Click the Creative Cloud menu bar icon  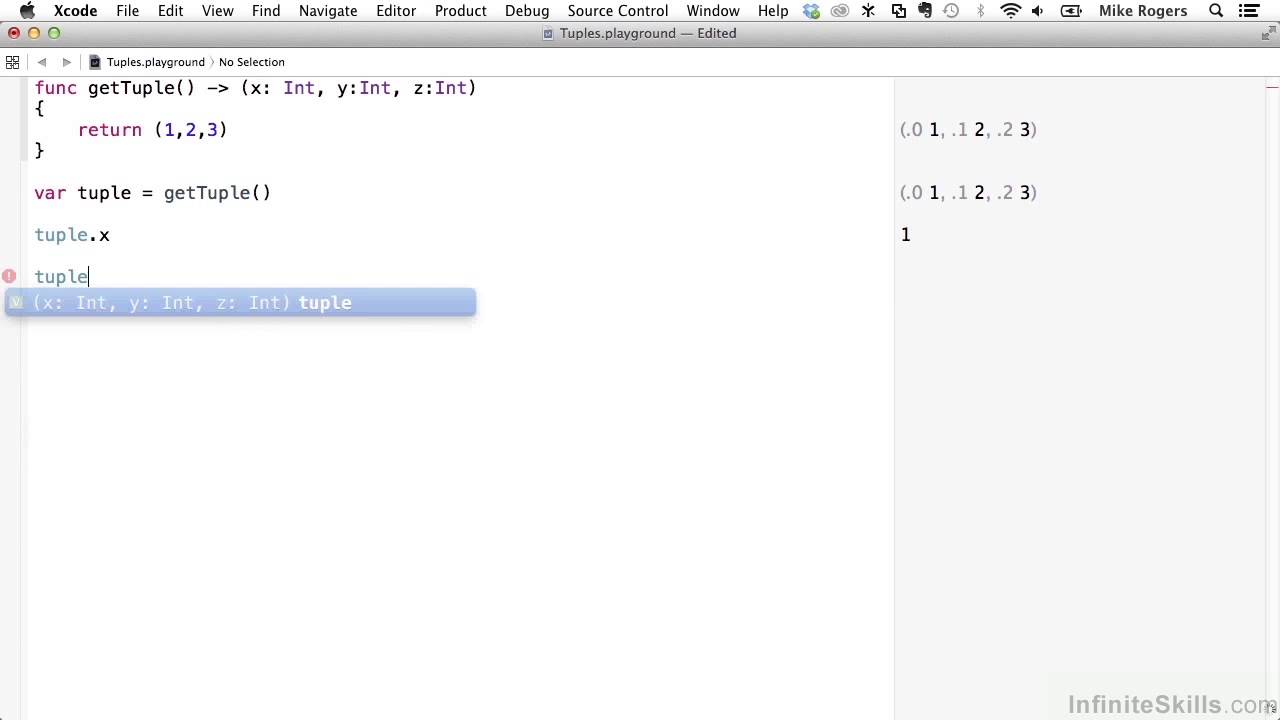click(840, 11)
